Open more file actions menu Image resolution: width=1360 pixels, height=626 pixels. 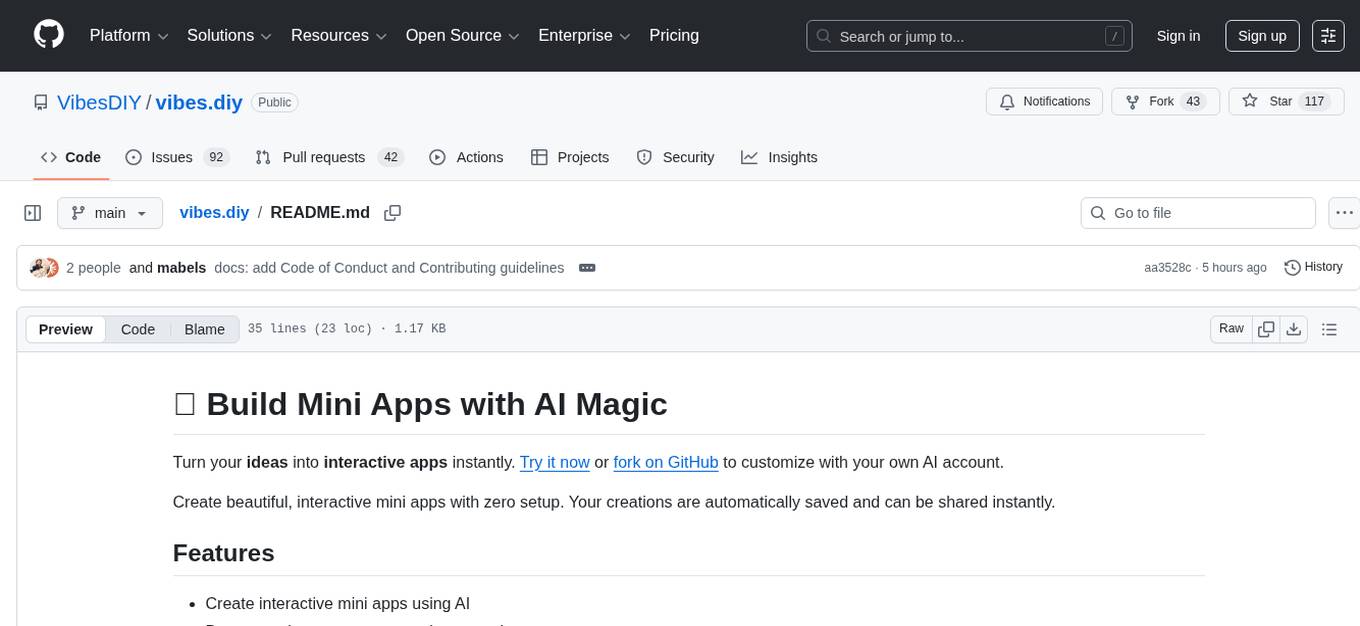[x=1345, y=213]
